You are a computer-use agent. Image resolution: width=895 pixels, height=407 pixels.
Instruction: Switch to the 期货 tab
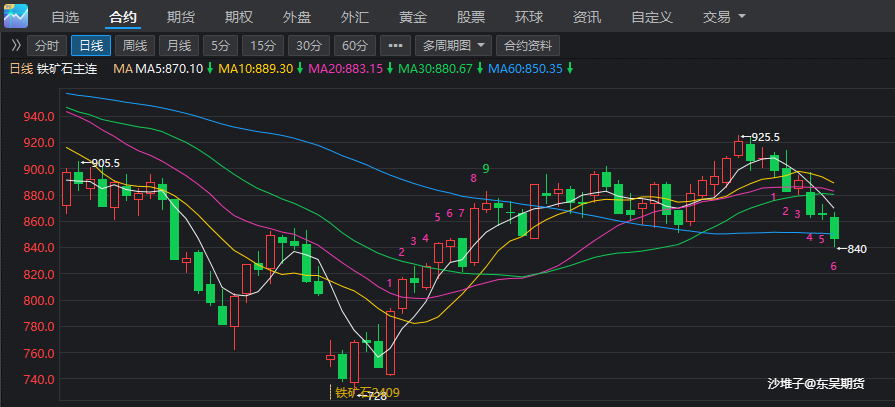pyautogui.click(x=181, y=17)
